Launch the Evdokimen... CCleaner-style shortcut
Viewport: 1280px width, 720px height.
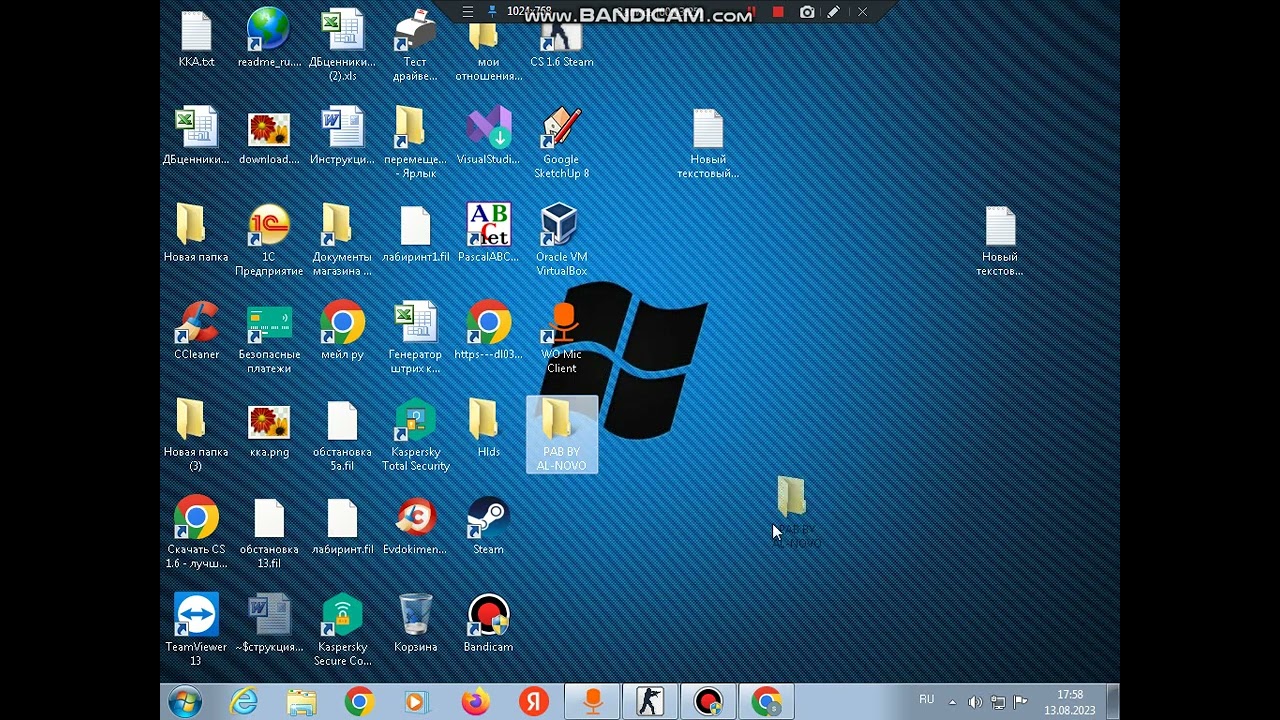click(x=415, y=527)
